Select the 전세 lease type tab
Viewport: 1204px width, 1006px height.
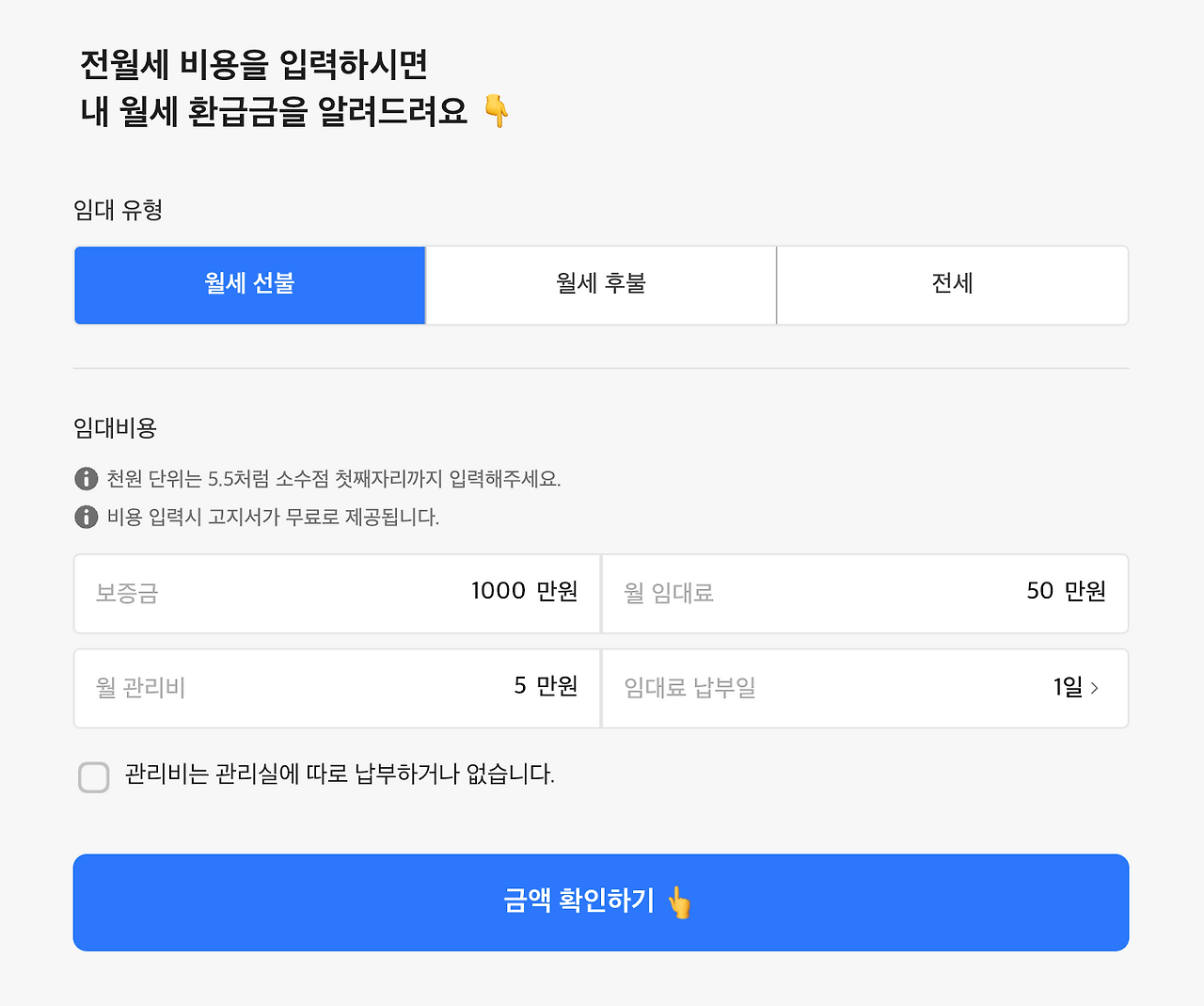click(x=952, y=285)
